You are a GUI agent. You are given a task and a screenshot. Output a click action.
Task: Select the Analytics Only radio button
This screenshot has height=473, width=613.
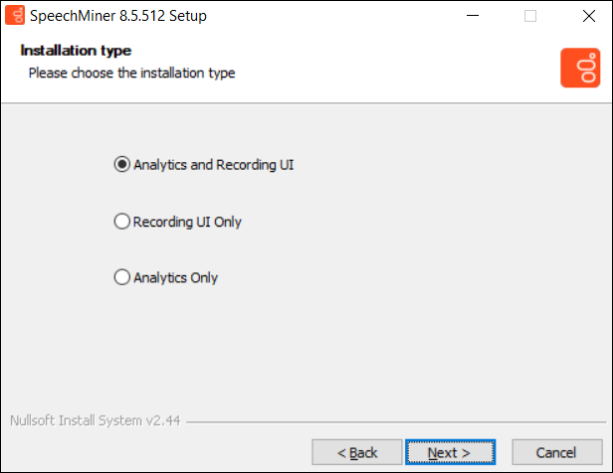pos(122,277)
